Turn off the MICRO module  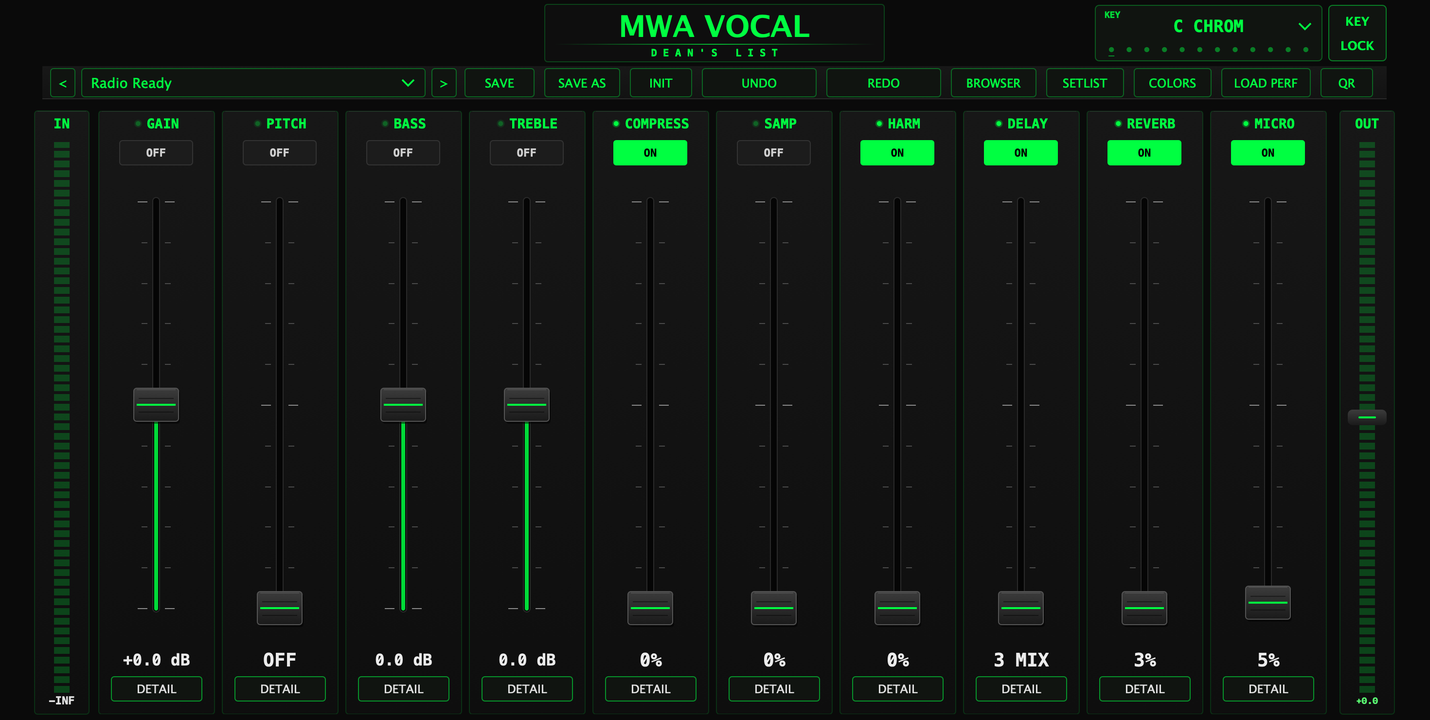pyautogui.click(x=1268, y=153)
